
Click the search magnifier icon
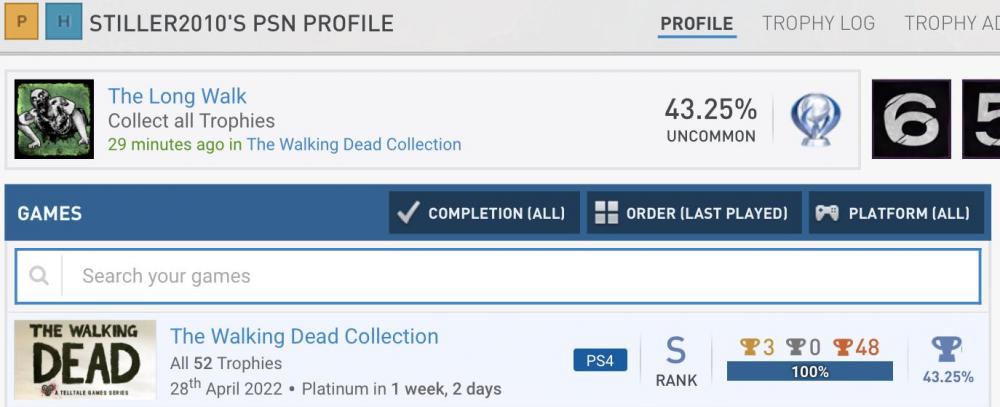tap(39, 276)
